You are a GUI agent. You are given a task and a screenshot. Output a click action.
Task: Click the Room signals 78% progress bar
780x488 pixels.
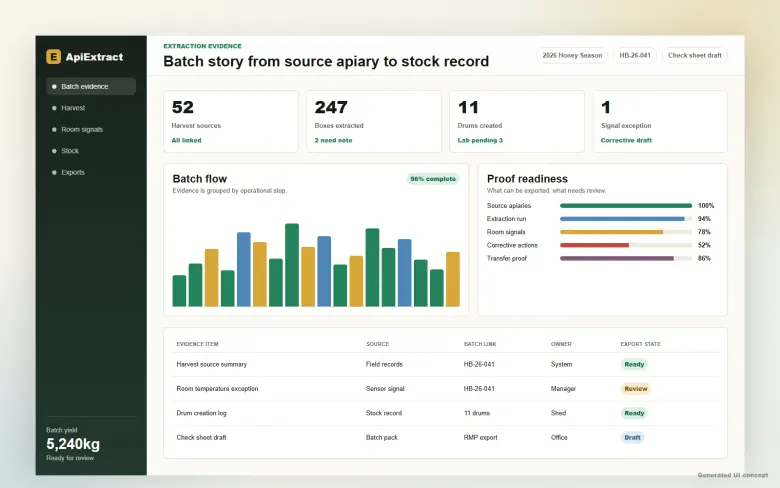coord(626,232)
